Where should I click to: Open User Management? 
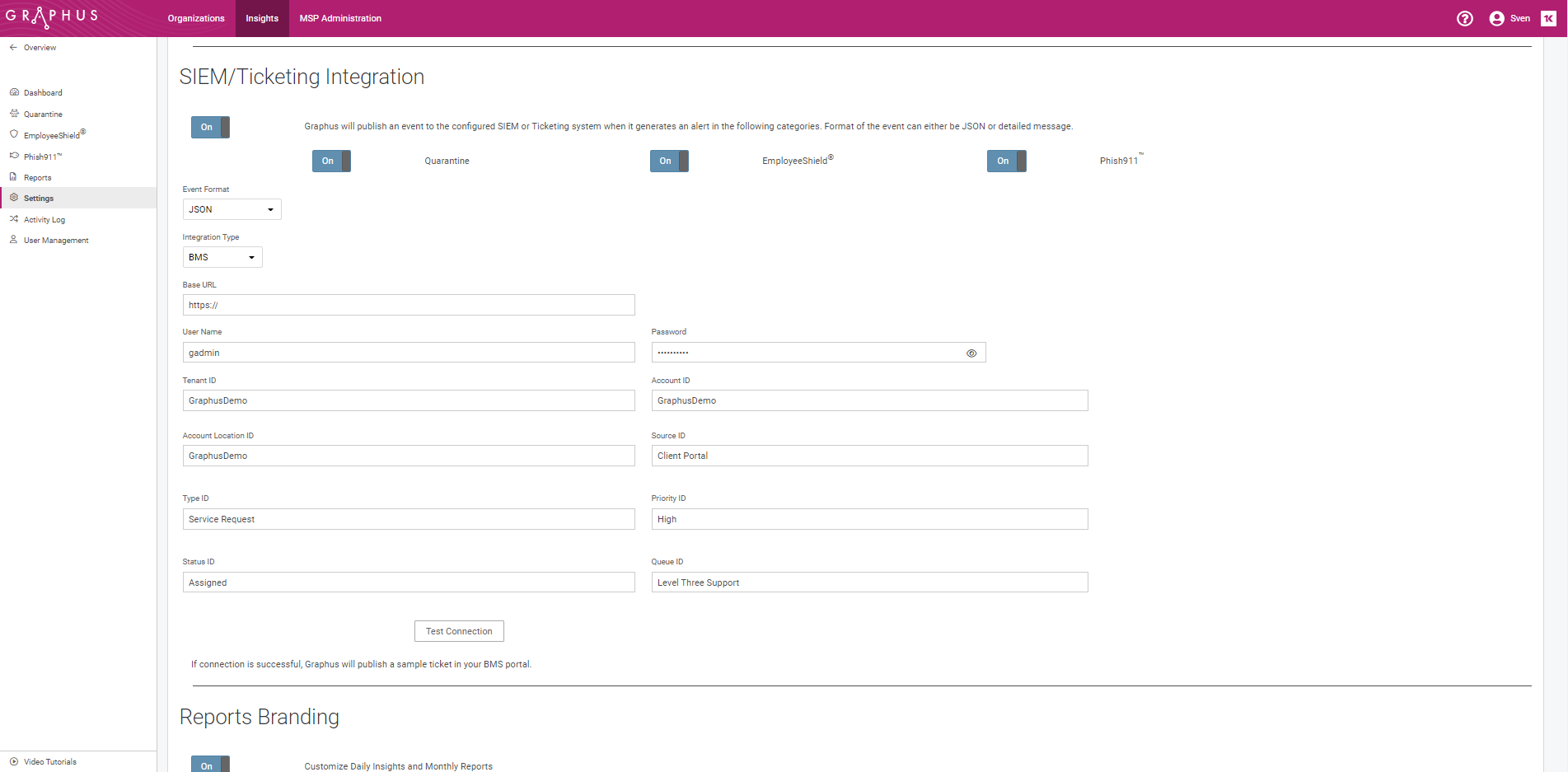[54, 240]
